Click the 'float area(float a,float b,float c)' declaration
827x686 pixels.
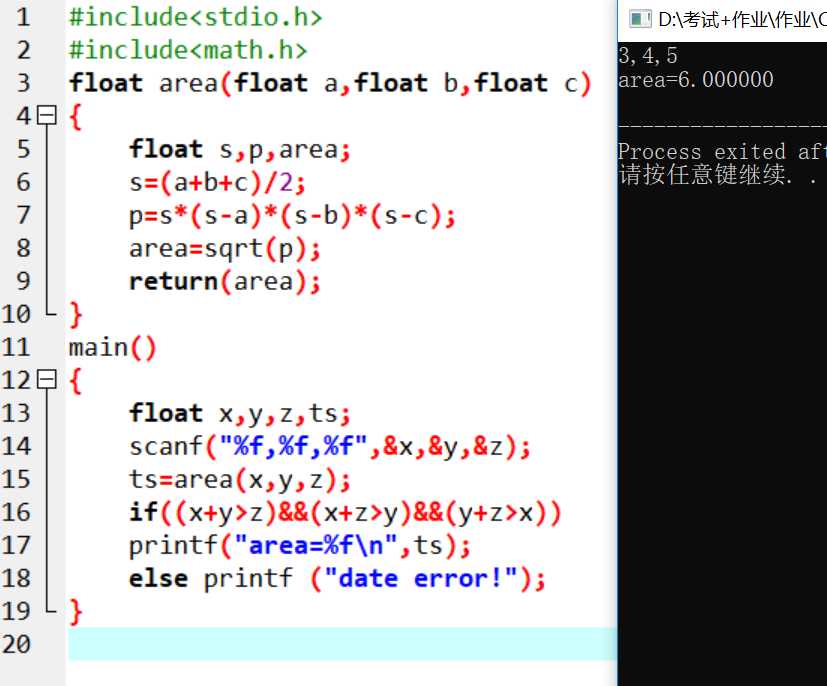[330, 83]
